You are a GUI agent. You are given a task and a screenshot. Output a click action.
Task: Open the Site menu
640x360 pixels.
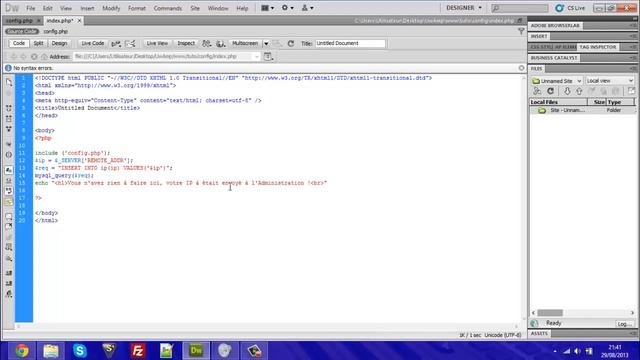195,8
